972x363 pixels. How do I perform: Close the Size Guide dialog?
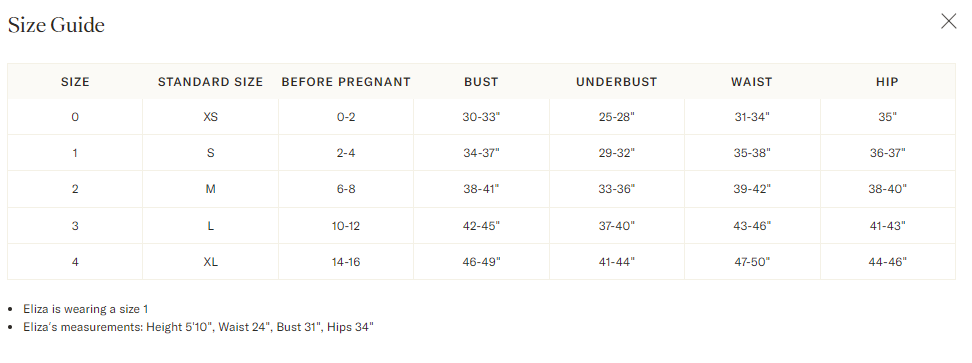coord(948,22)
